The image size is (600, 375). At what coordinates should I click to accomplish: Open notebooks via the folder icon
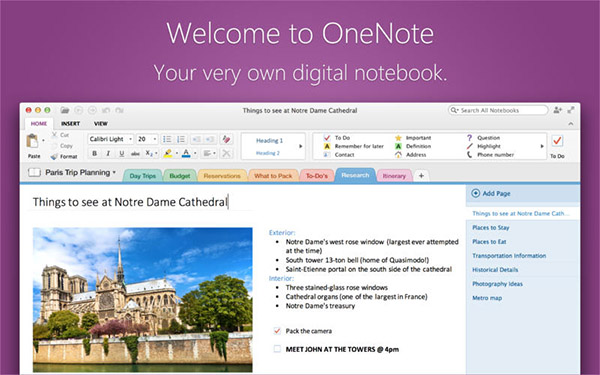click(65, 110)
